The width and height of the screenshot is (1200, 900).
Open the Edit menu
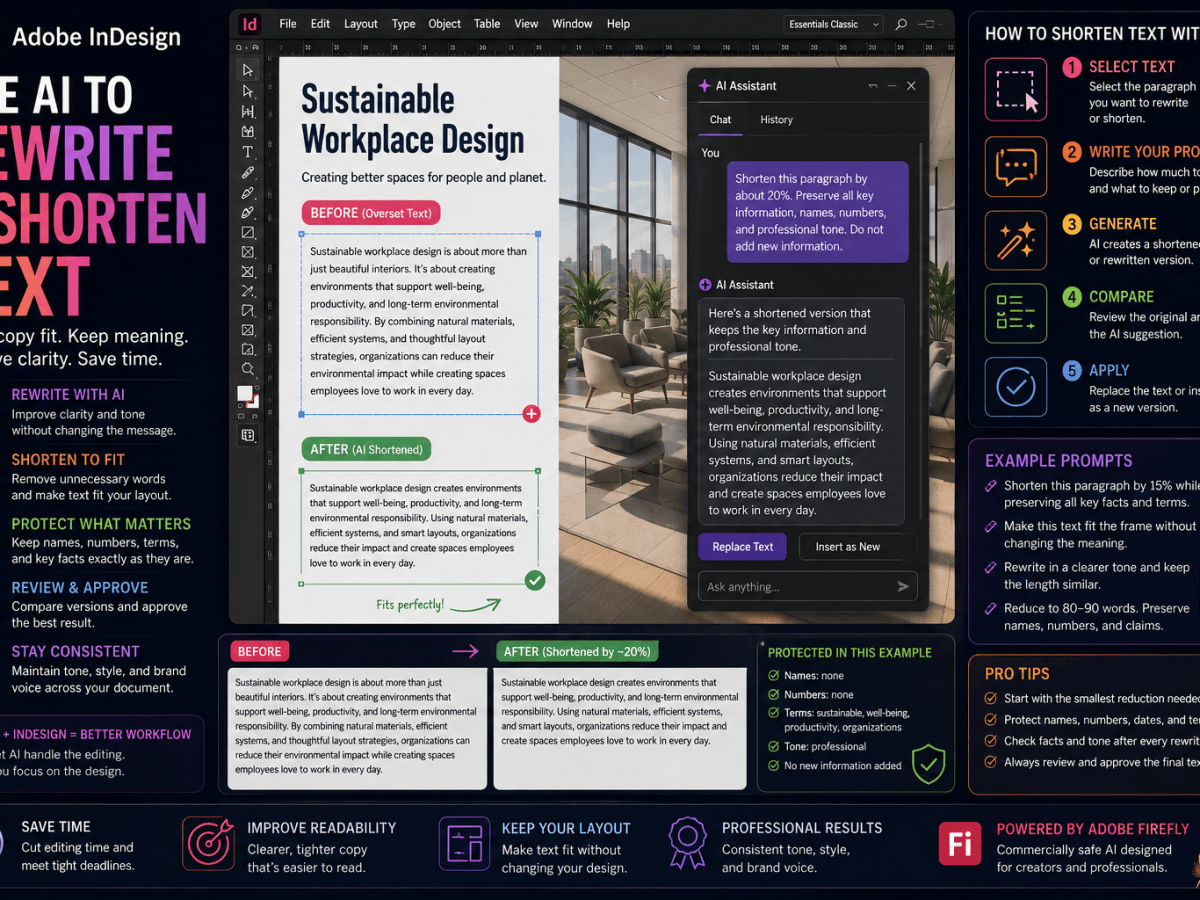(320, 24)
